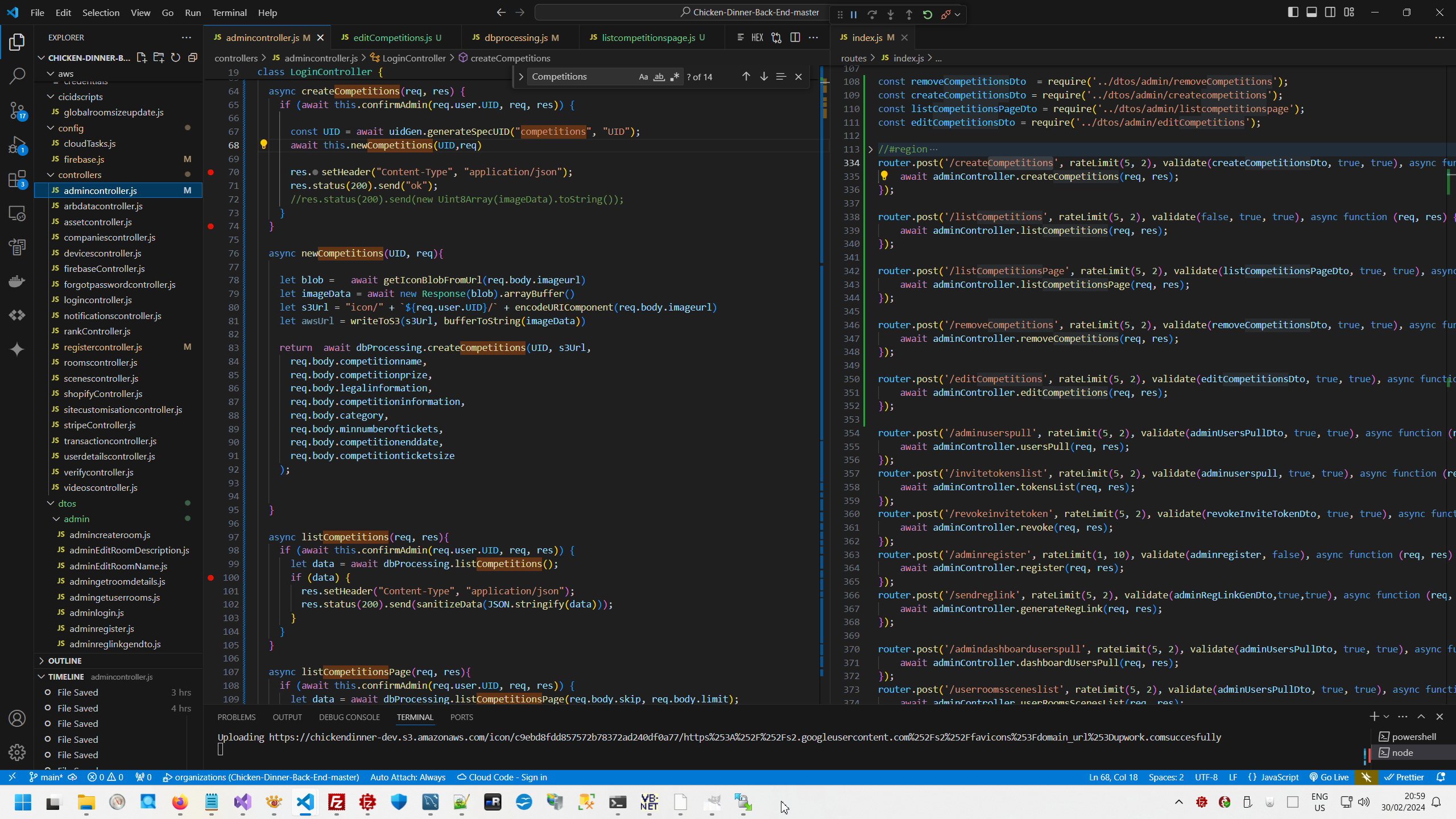This screenshot has width=1456, height=819.
Task: Switch to the dbprocessing.js tab
Action: click(515, 38)
